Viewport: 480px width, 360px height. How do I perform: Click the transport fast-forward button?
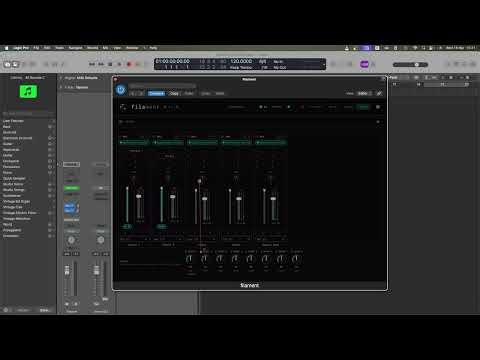(x=101, y=64)
